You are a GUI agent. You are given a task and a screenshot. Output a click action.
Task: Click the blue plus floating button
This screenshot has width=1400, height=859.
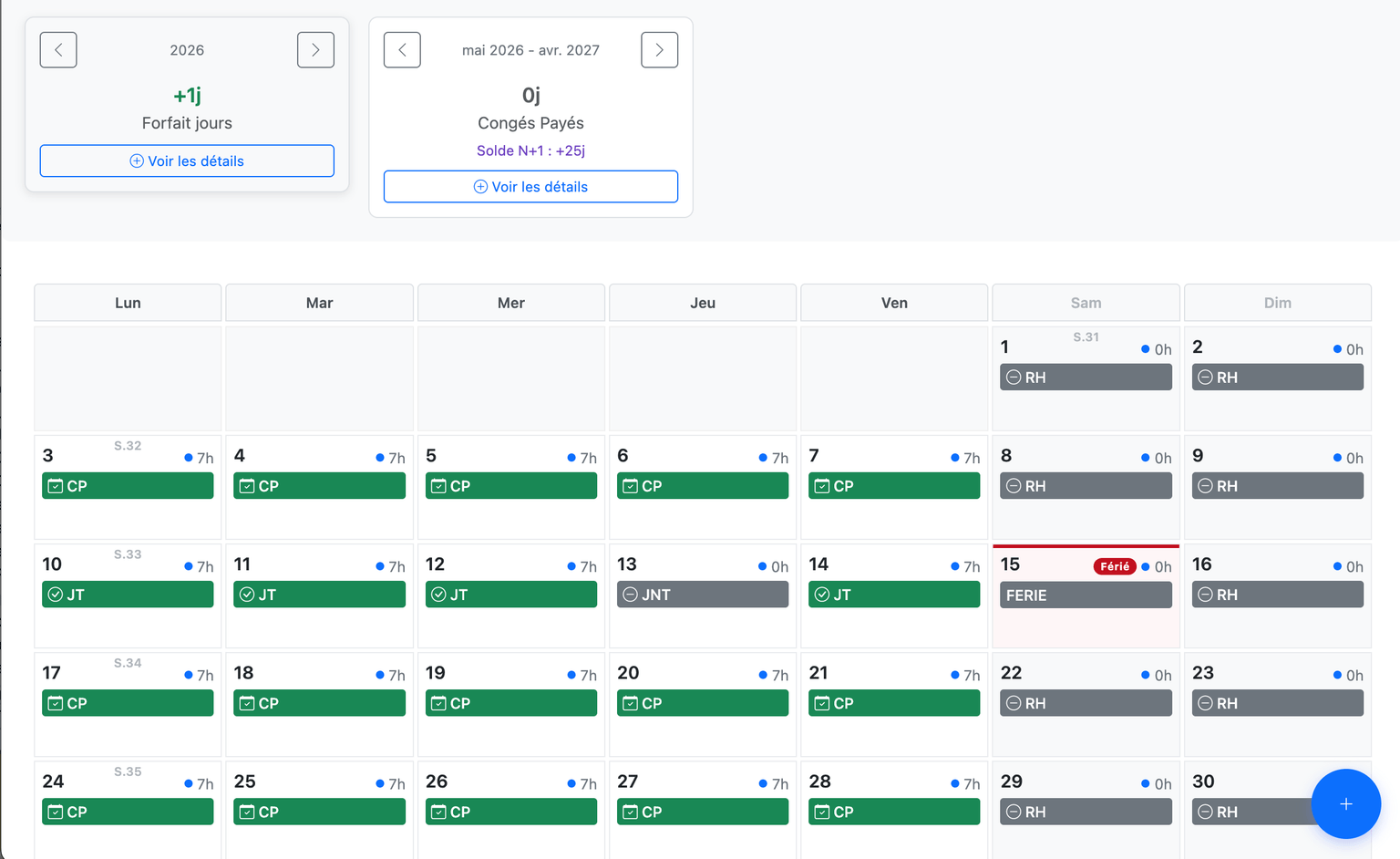point(1345,804)
